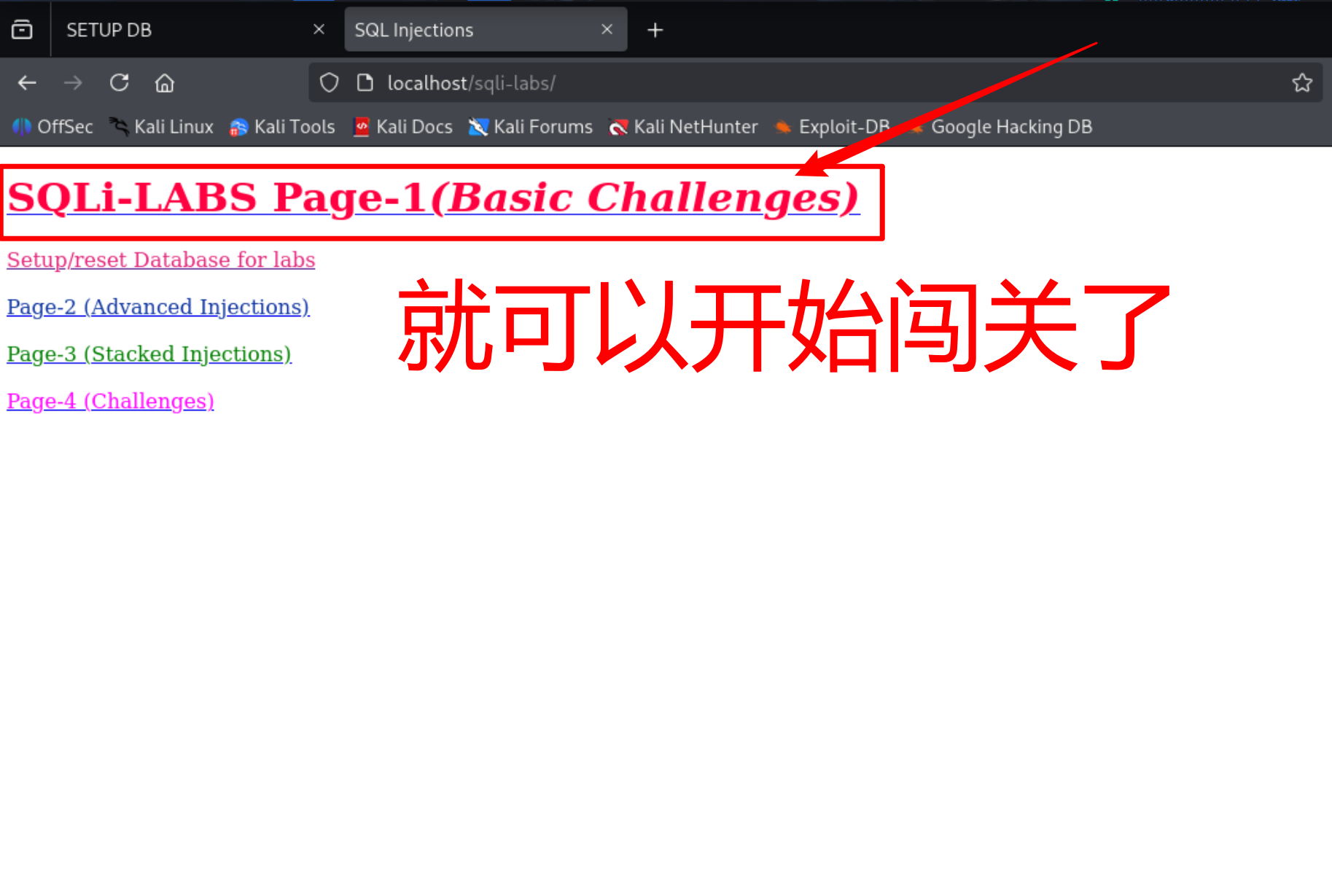The image size is (1332, 896).
Task: Open a new browser tab
Action: pos(655,30)
